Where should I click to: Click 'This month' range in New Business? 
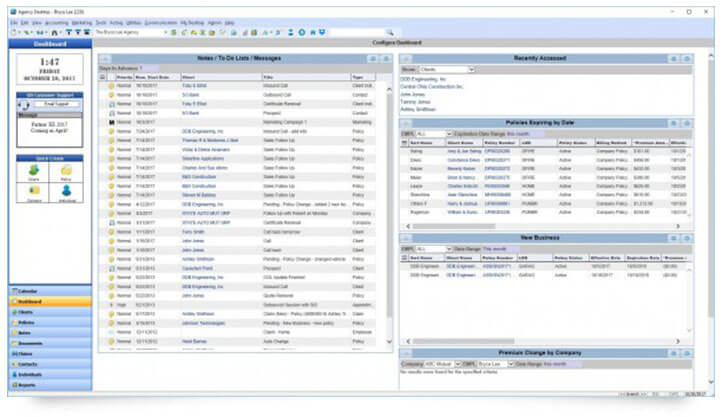tap(494, 249)
